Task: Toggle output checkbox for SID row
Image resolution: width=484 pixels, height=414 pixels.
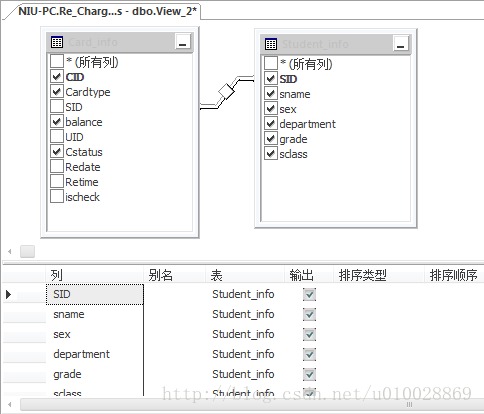Action: click(309, 294)
